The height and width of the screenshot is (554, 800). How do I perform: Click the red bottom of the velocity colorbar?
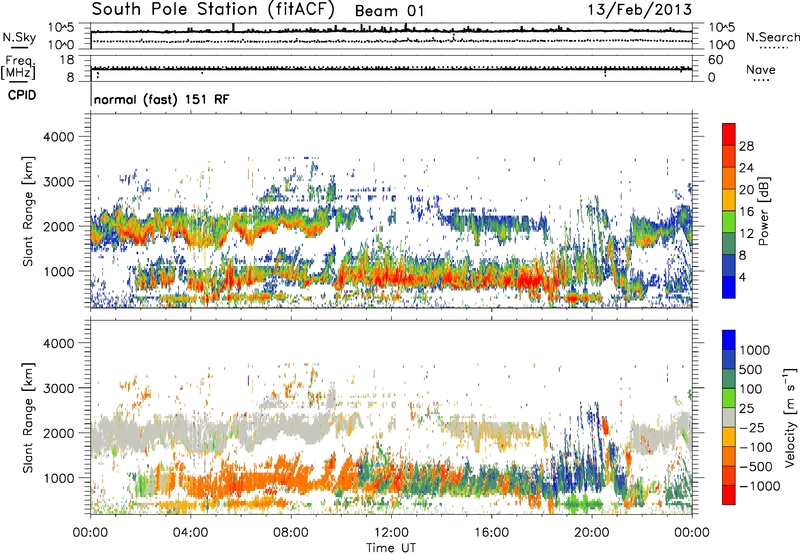coord(729,496)
